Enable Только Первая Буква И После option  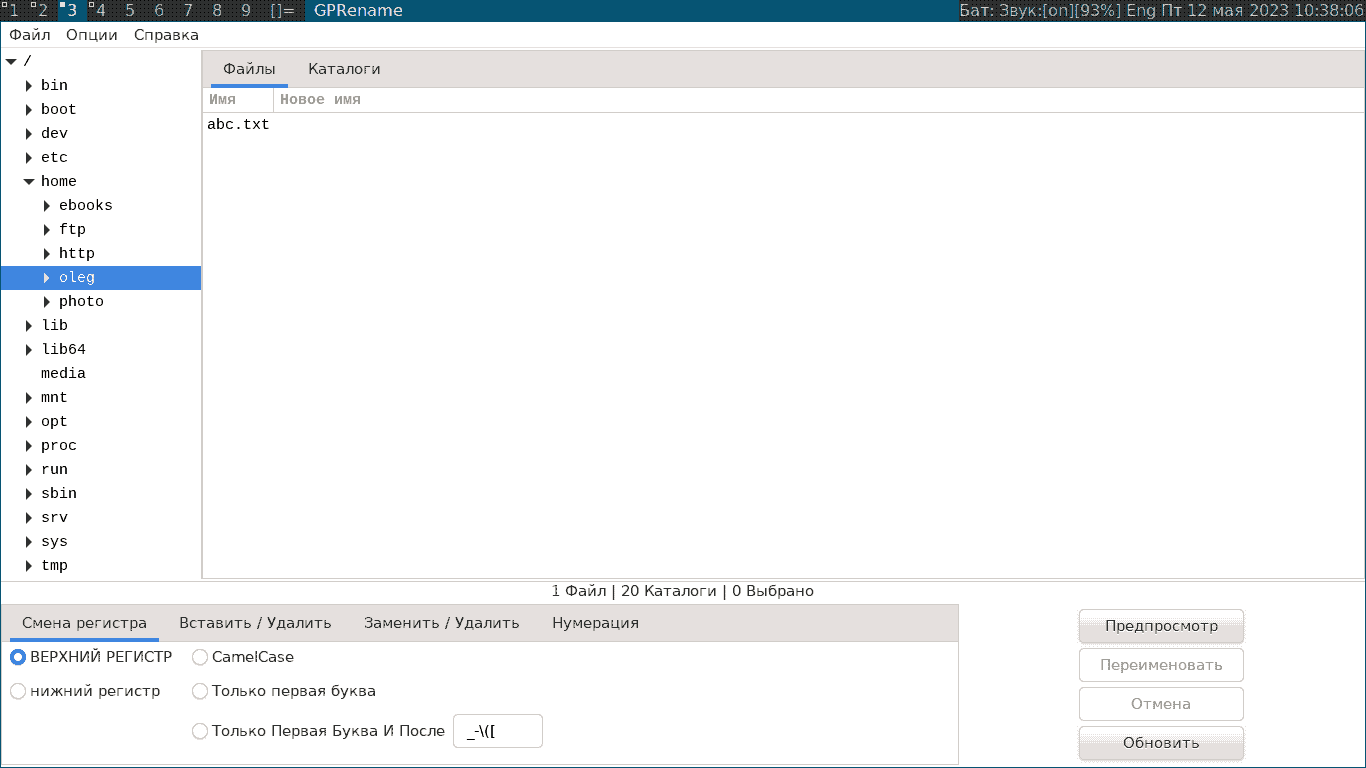point(200,731)
